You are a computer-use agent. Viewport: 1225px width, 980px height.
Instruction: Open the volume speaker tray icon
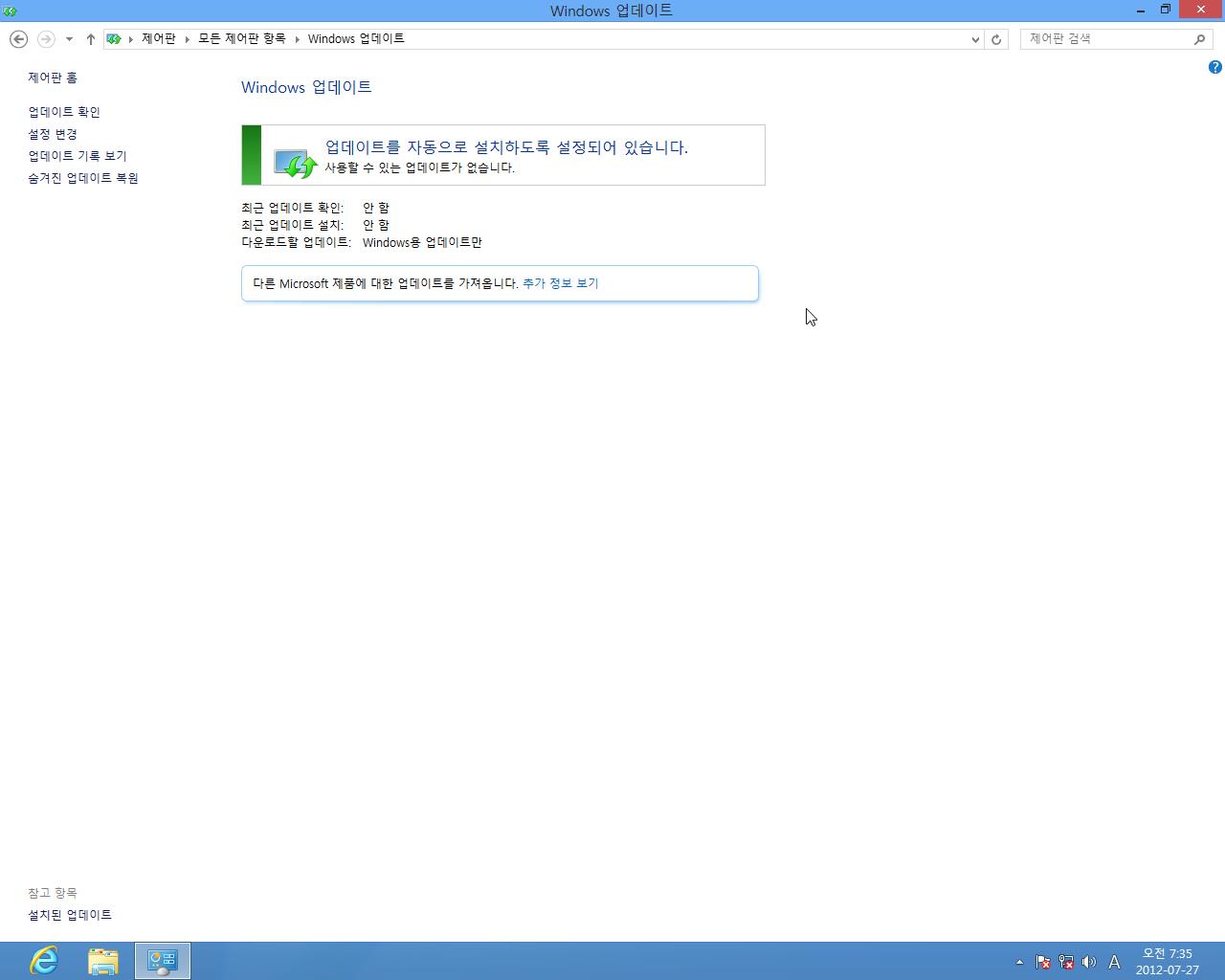[1088, 962]
